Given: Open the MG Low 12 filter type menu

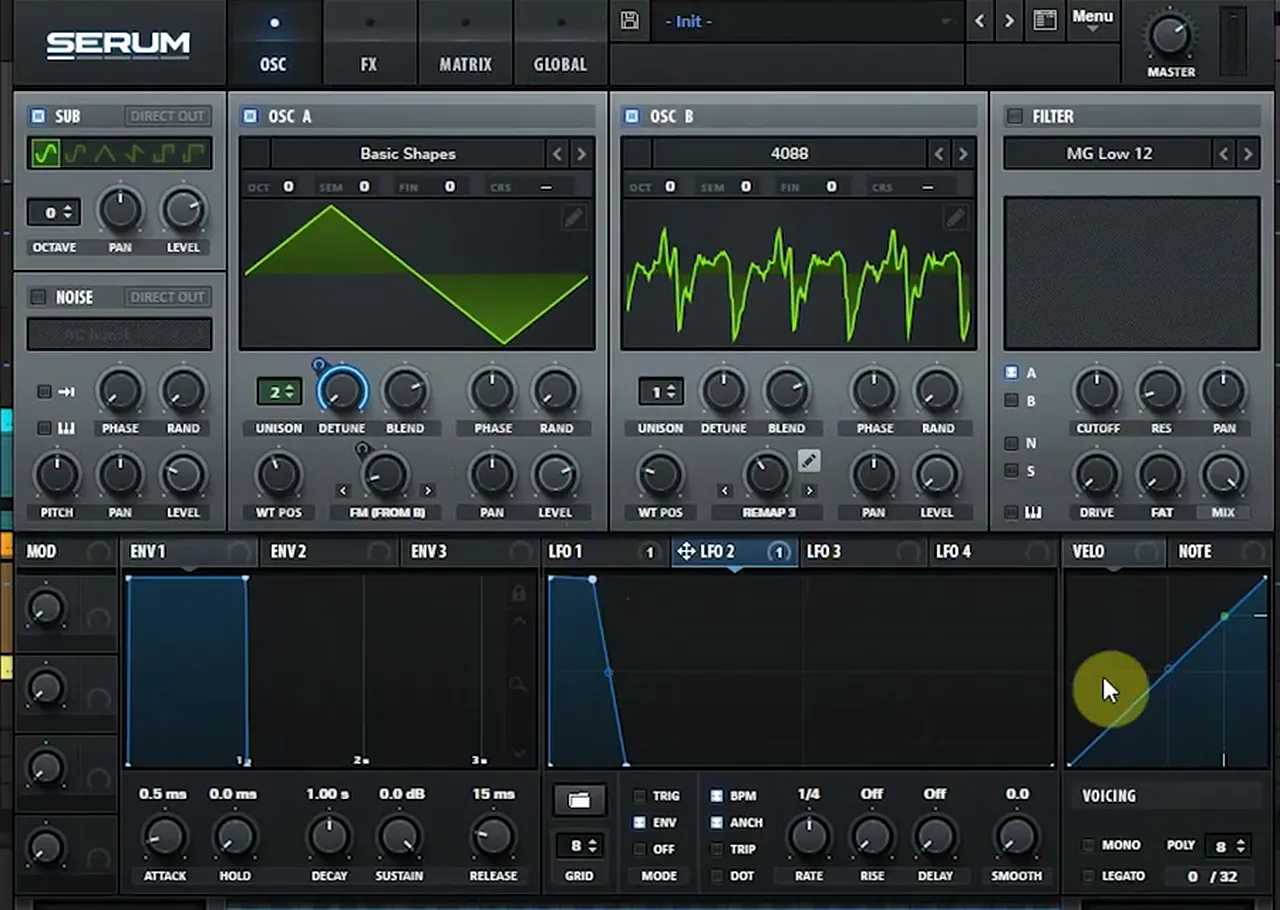Looking at the screenshot, I should coord(1108,154).
